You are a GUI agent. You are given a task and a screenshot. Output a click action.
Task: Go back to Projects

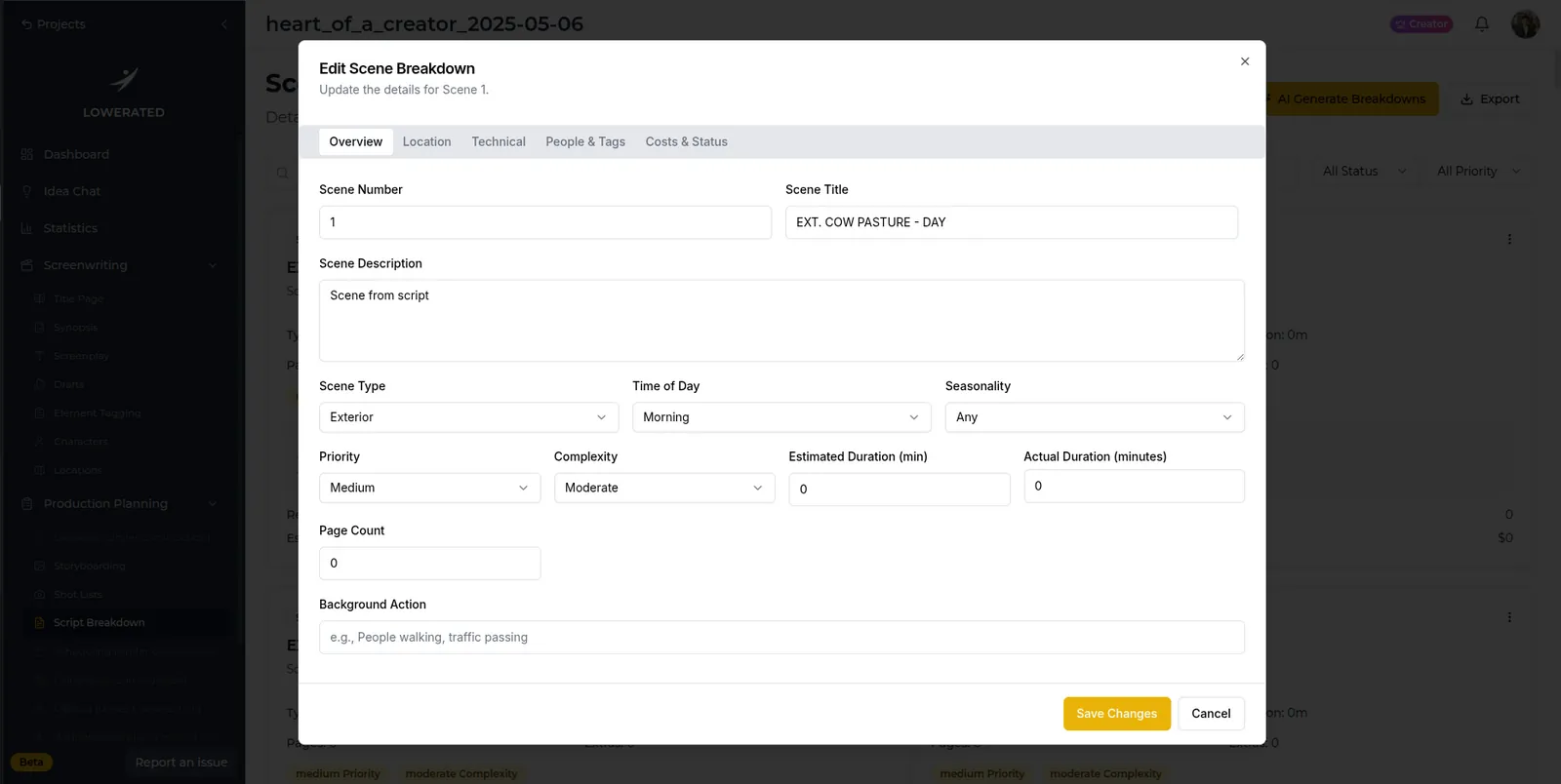[54, 24]
